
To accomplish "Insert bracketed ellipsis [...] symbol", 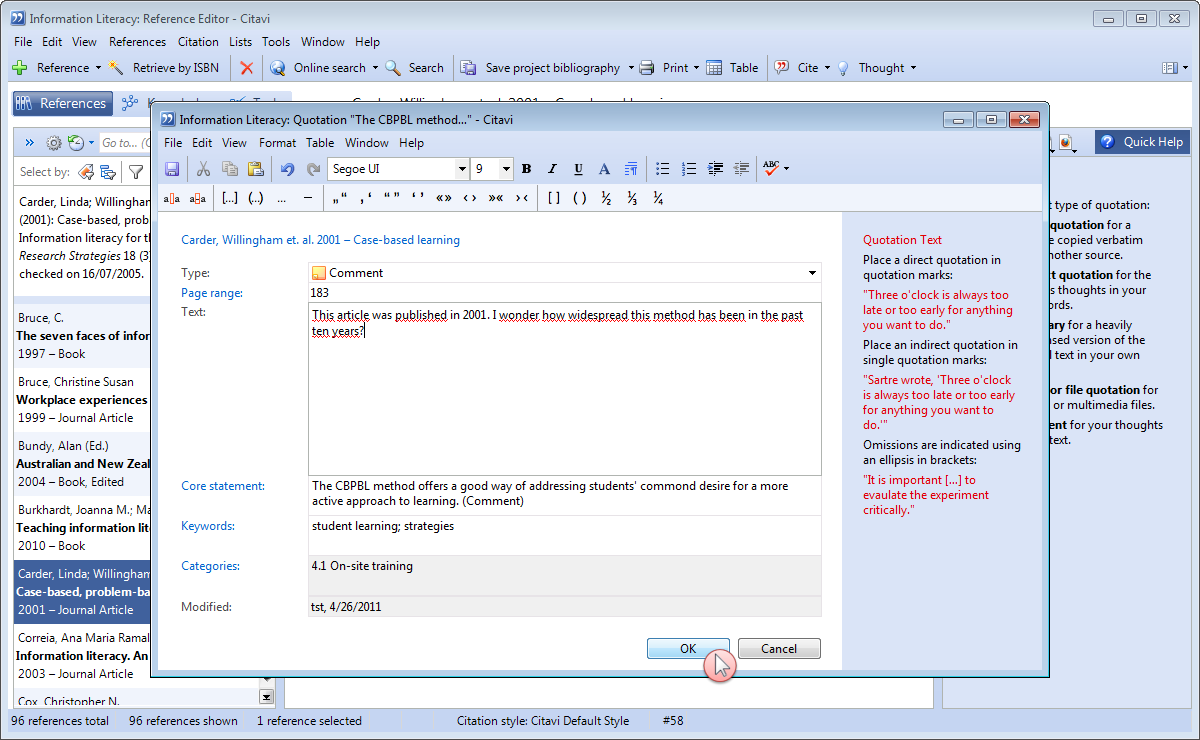I will (x=230, y=198).
